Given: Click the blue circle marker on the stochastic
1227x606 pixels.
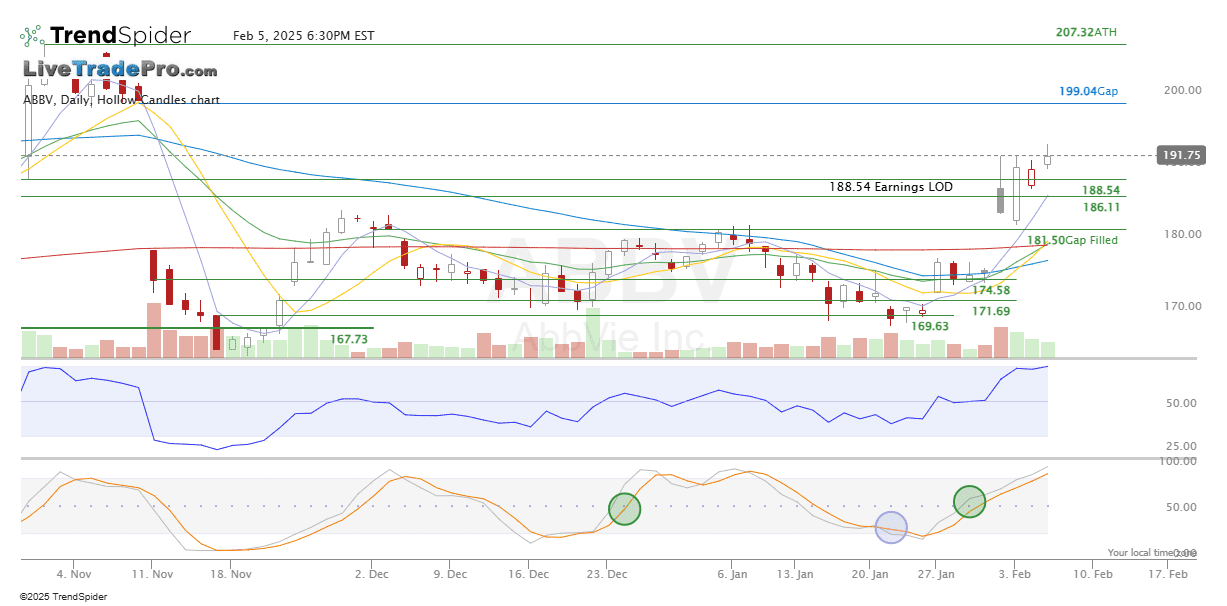Looking at the screenshot, I should [x=890, y=527].
